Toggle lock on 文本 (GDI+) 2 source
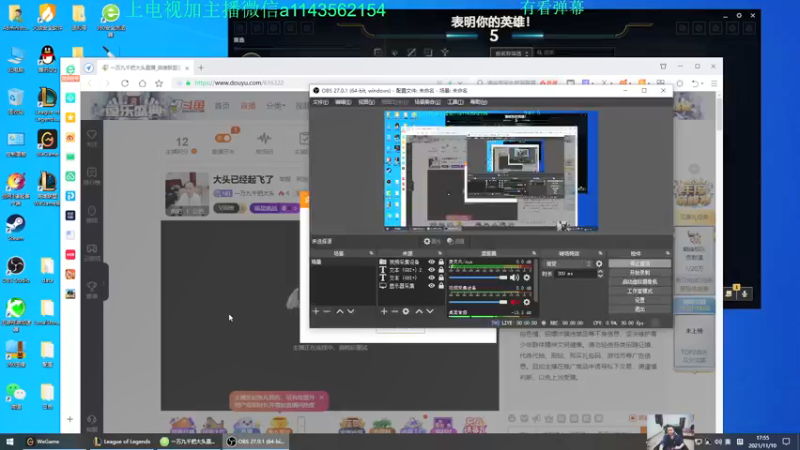This screenshot has height=450, width=800. click(441, 270)
